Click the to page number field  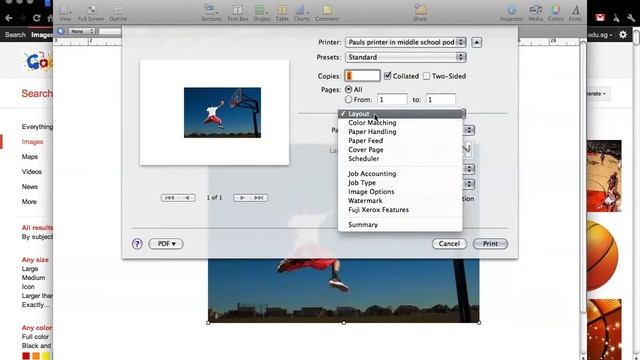(x=441, y=99)
